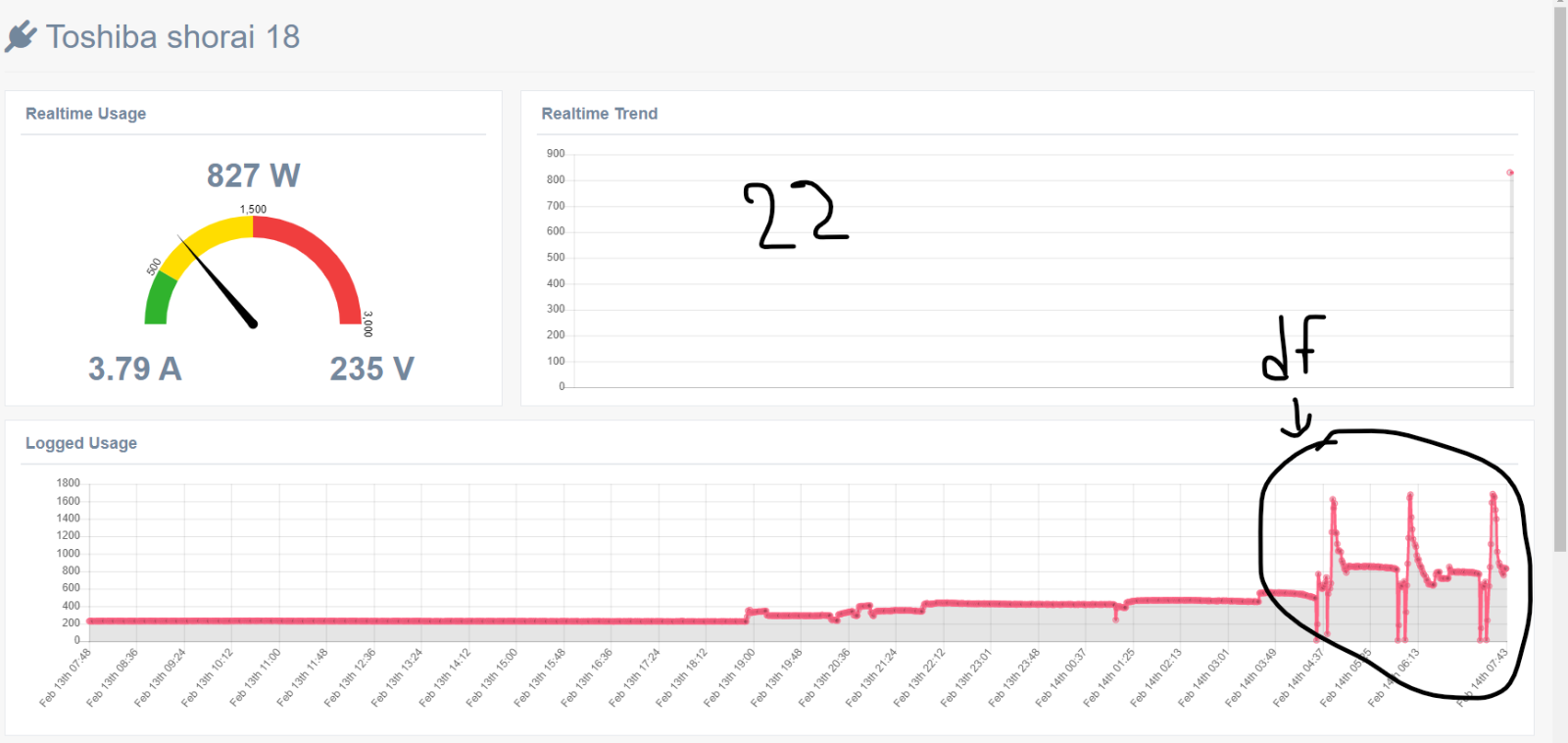Click the yellow segment of the gauge
This screenshot has height=743, width=1568.
click(211, 235)
